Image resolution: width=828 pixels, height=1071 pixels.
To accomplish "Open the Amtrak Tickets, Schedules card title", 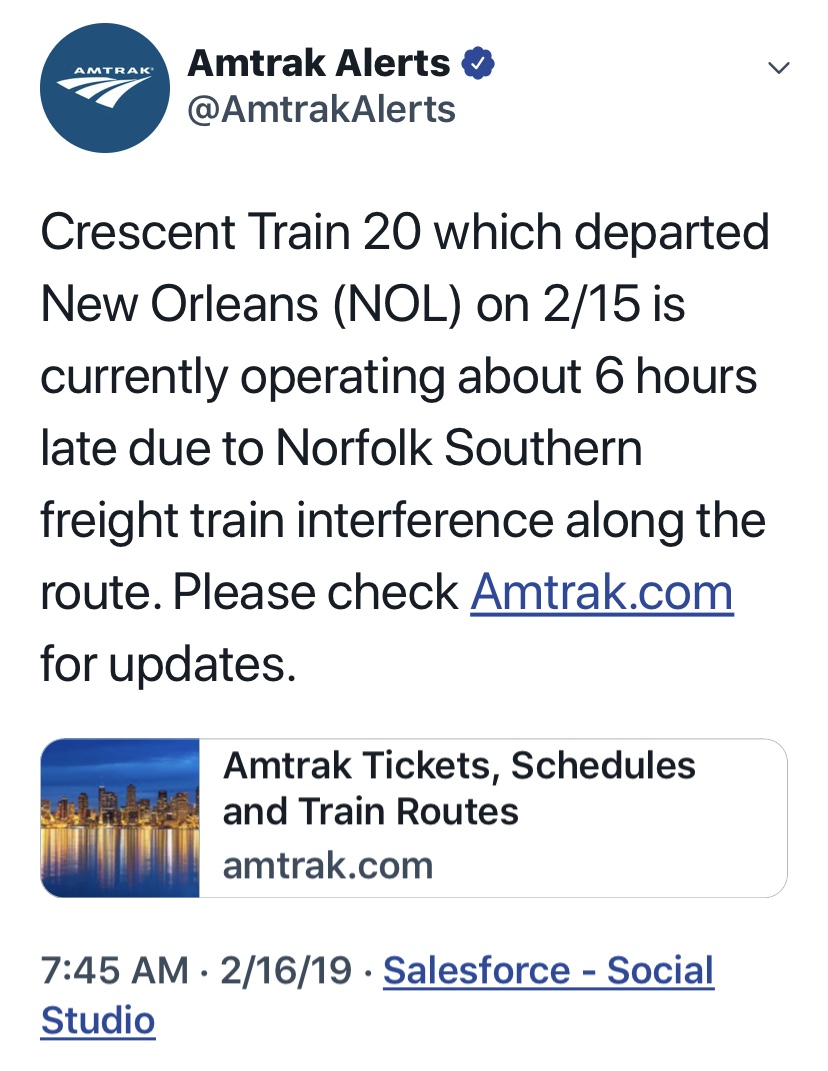I will point(459,788).
